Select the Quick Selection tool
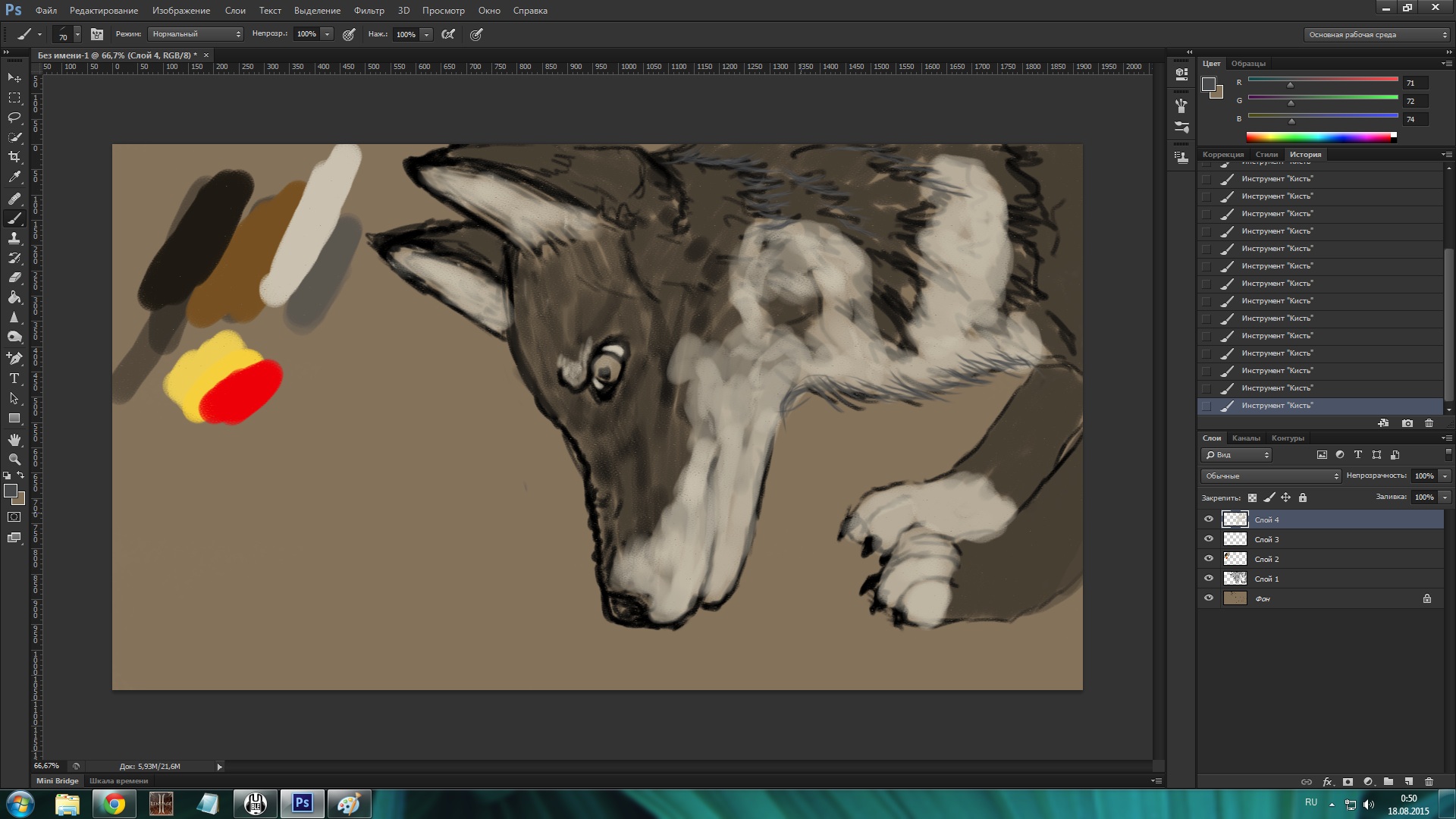 (14, 137)
